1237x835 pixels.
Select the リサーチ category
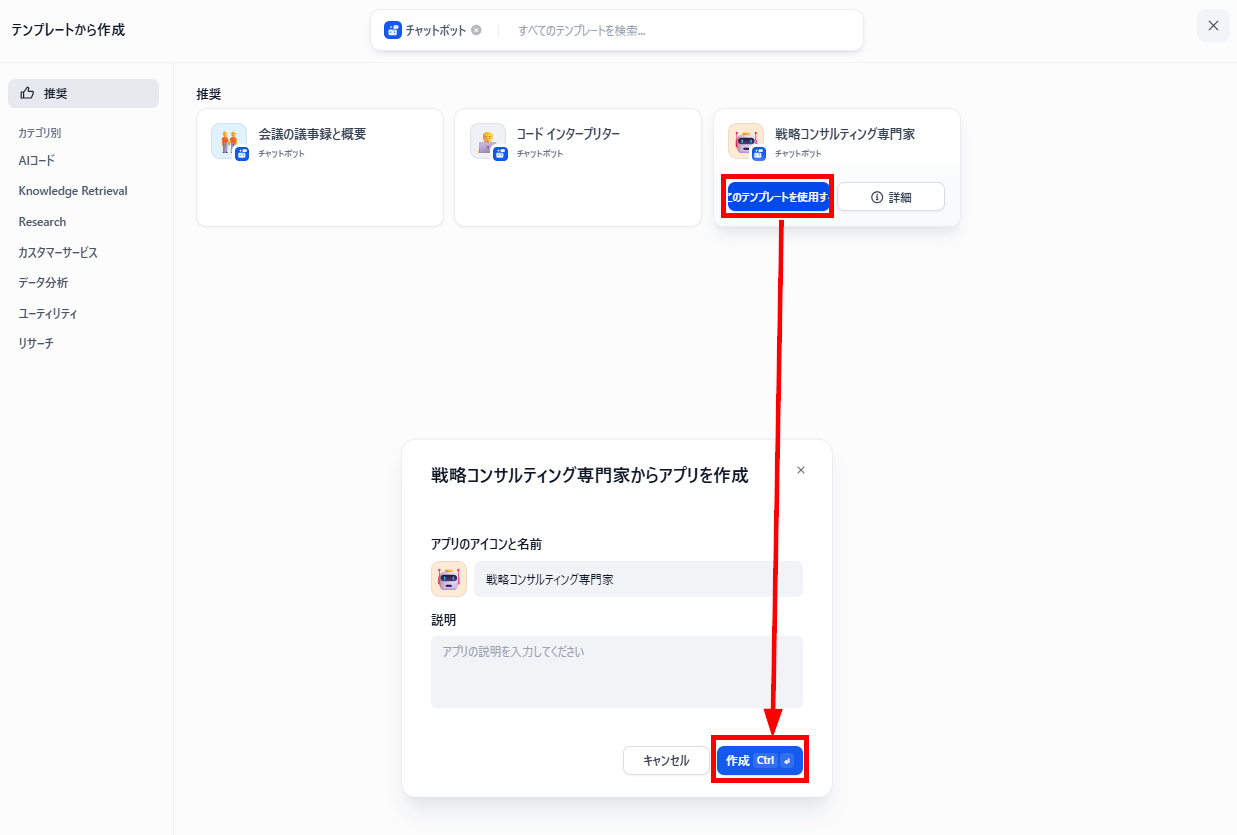click(x=36, y=344)
